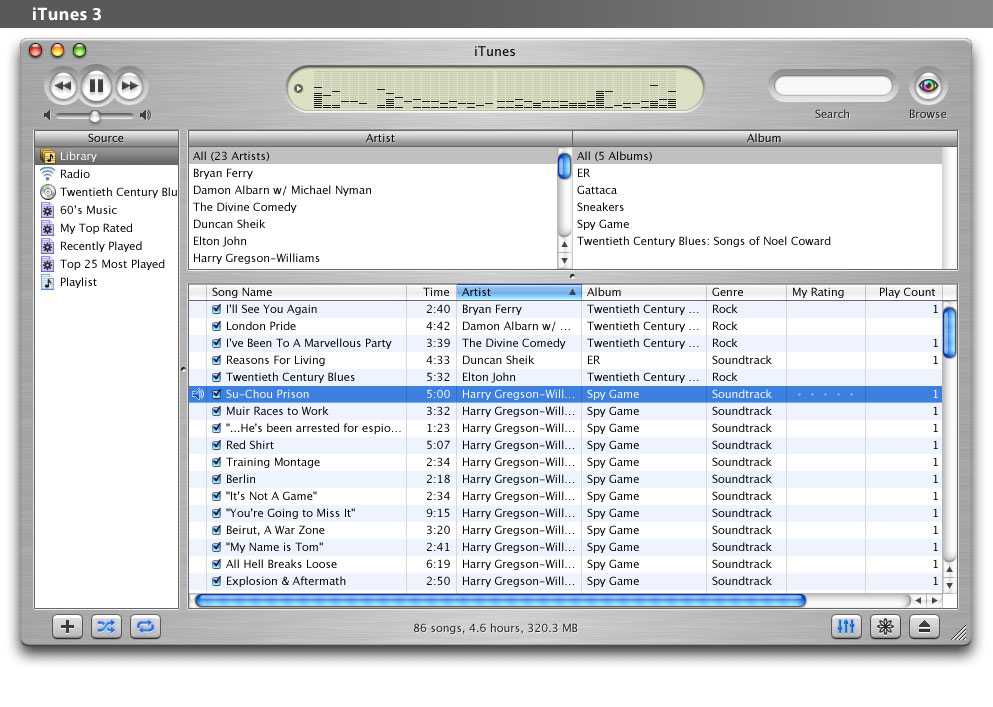The height and width of the screenshot is (707, 993).
Task: Select All (23 Artists) in browser
Action: [374, 156]
